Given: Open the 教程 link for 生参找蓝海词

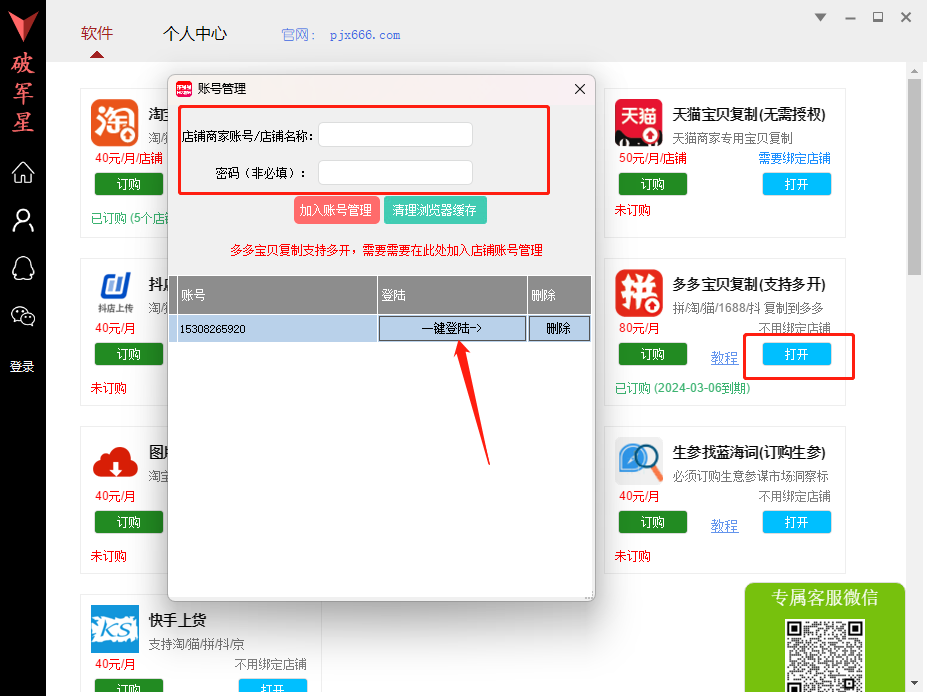Looking at the screenshot, I should click(724, 526).
